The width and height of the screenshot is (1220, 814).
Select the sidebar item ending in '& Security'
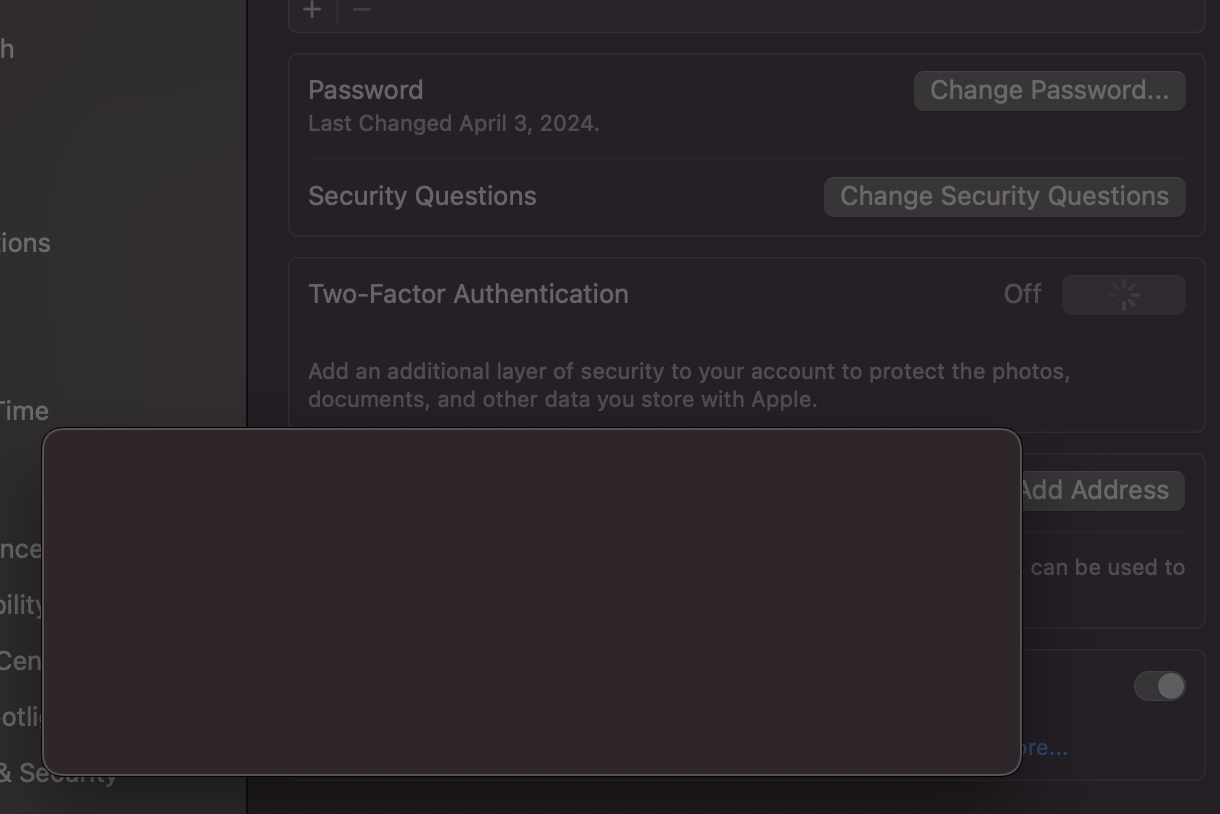58,773
